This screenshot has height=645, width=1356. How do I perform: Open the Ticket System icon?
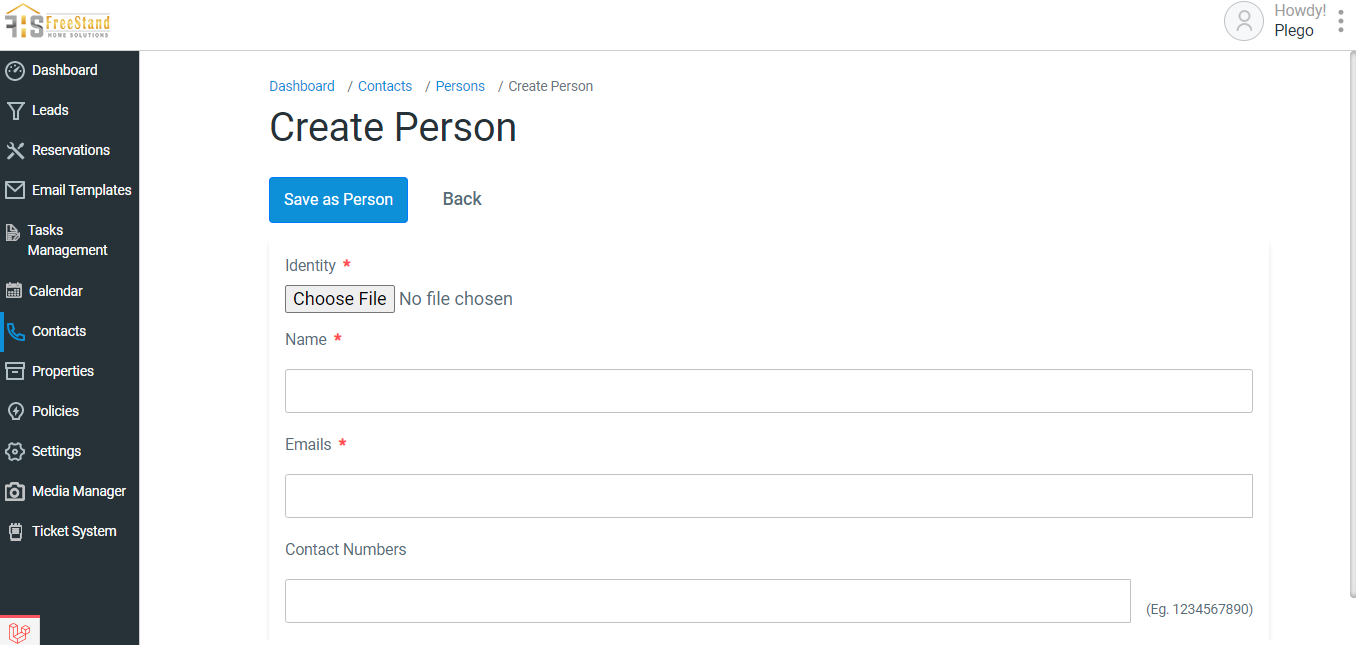pyautogui.click(x=15, y=531)
